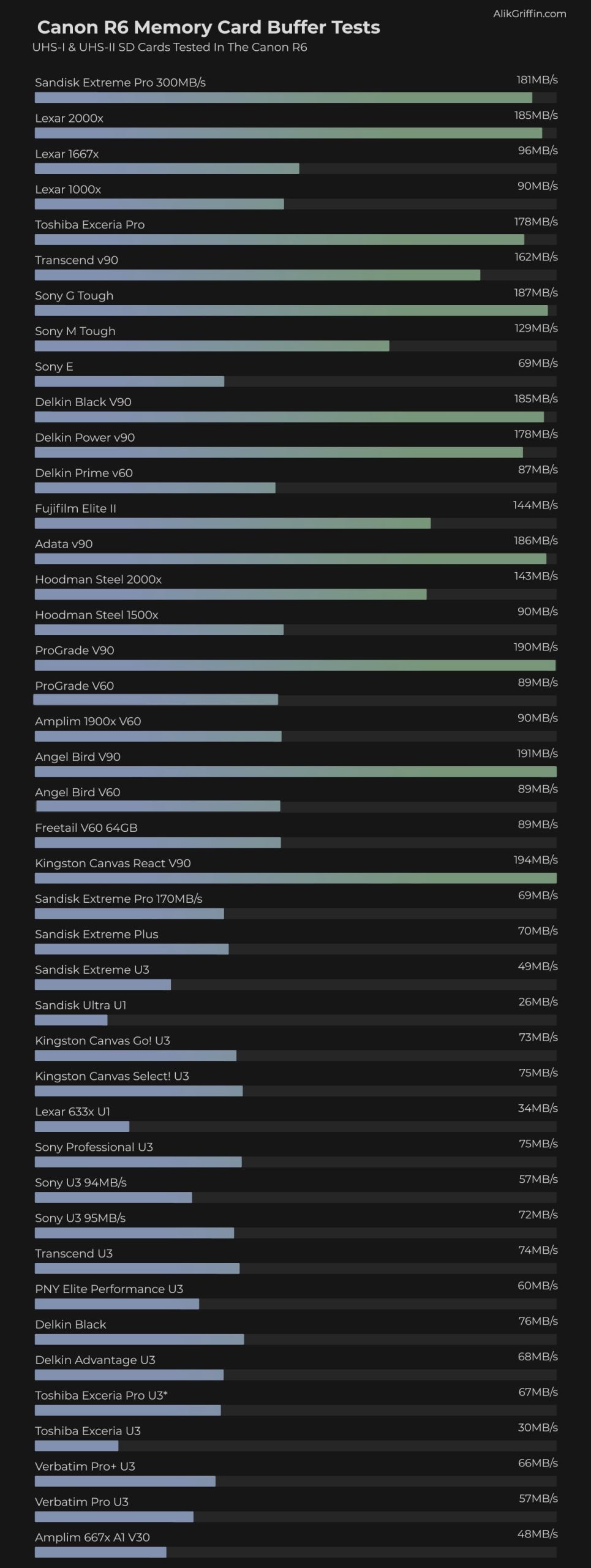The width and height of the screenshot is (591, 1568).
Task: Select the Hoodman Steel 2000x label
Action: 98,579
